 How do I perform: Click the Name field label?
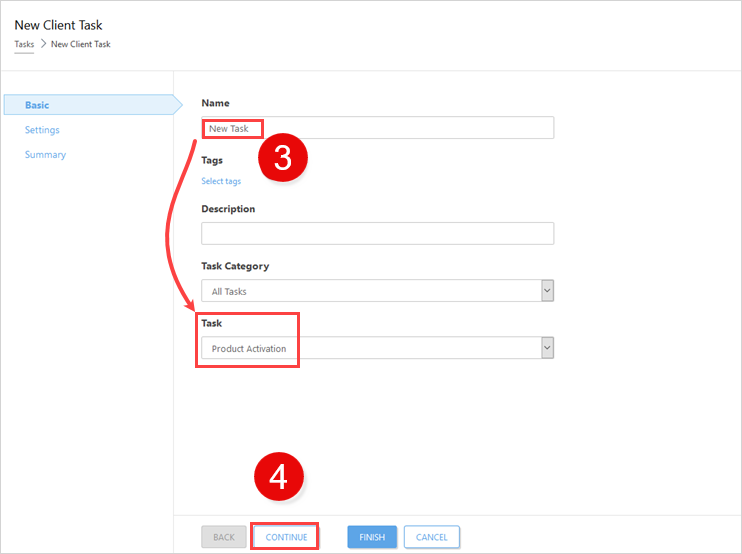215,103
